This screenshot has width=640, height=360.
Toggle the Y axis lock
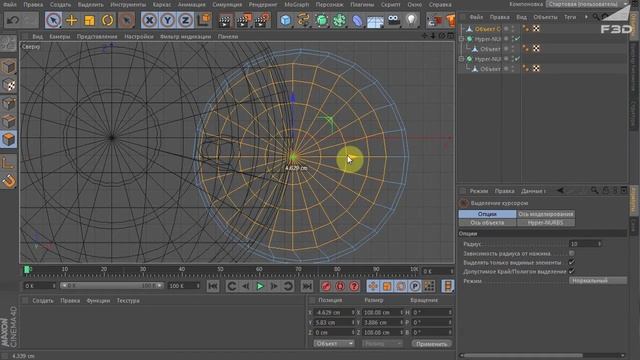coord(167,20)
